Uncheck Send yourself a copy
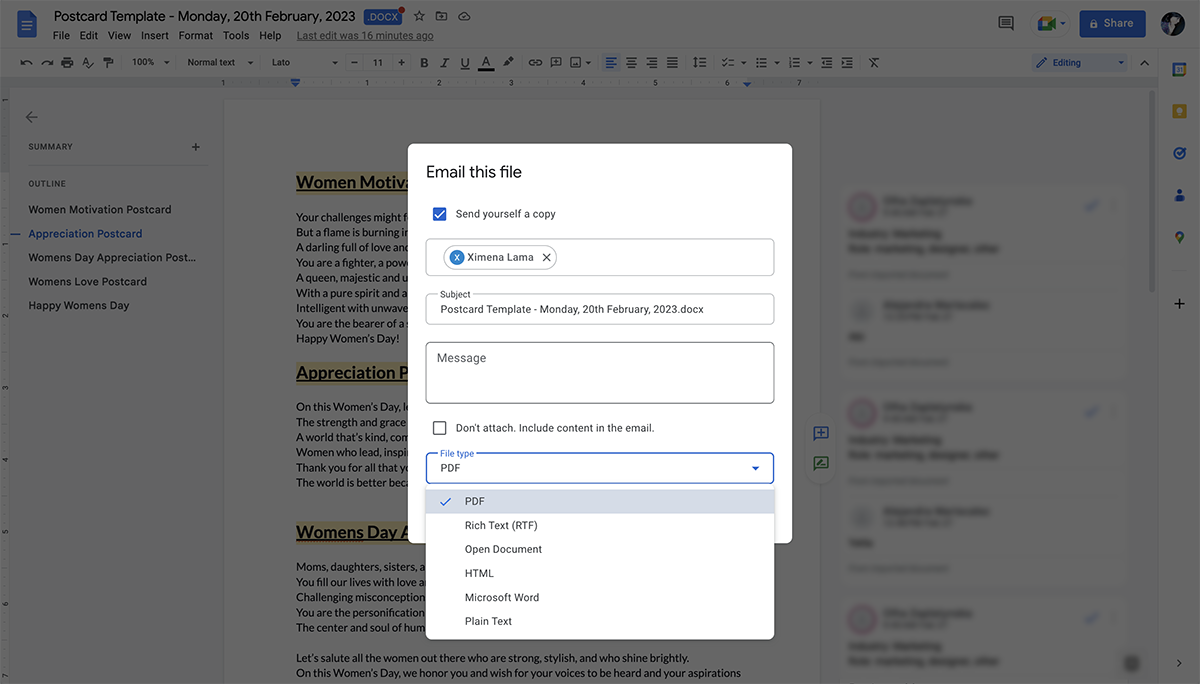The width and height of the screenshot is (1200, 684). pos(439,214)
